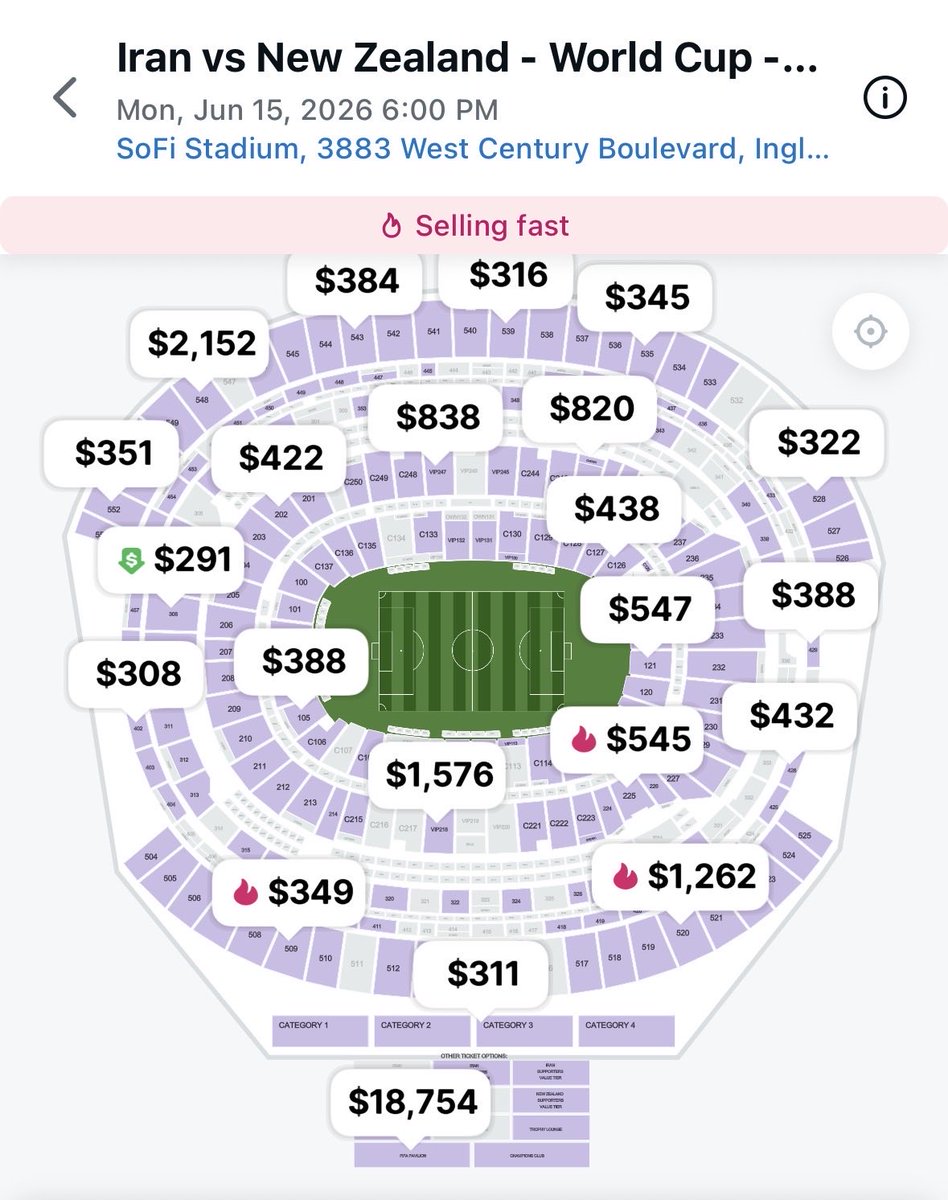Tap the green dollar deal icon at $291
The height and width of the screenshot is (1200, 948).
point(131,561)
